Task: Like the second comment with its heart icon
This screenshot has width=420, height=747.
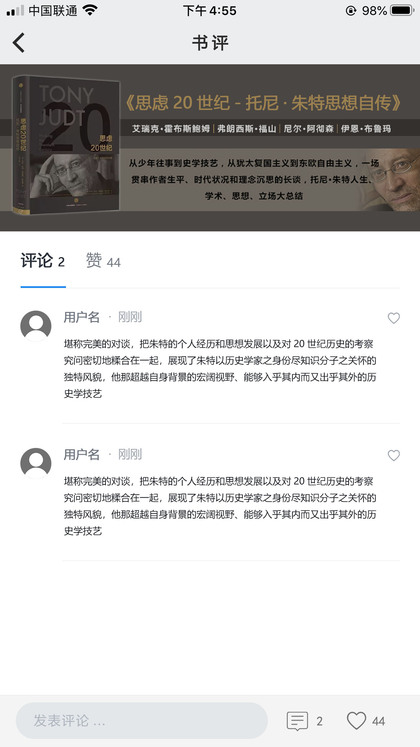Action: pyautogui.click(x=393, y=455)
